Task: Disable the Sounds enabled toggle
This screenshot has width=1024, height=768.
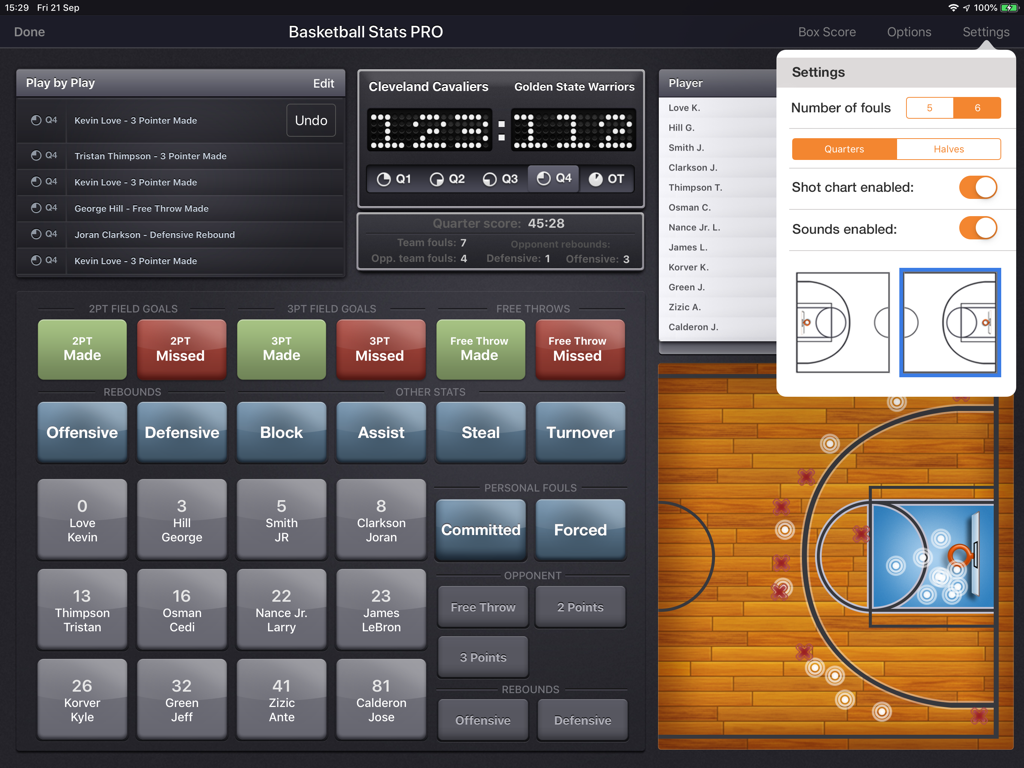Action: (978, 228)
